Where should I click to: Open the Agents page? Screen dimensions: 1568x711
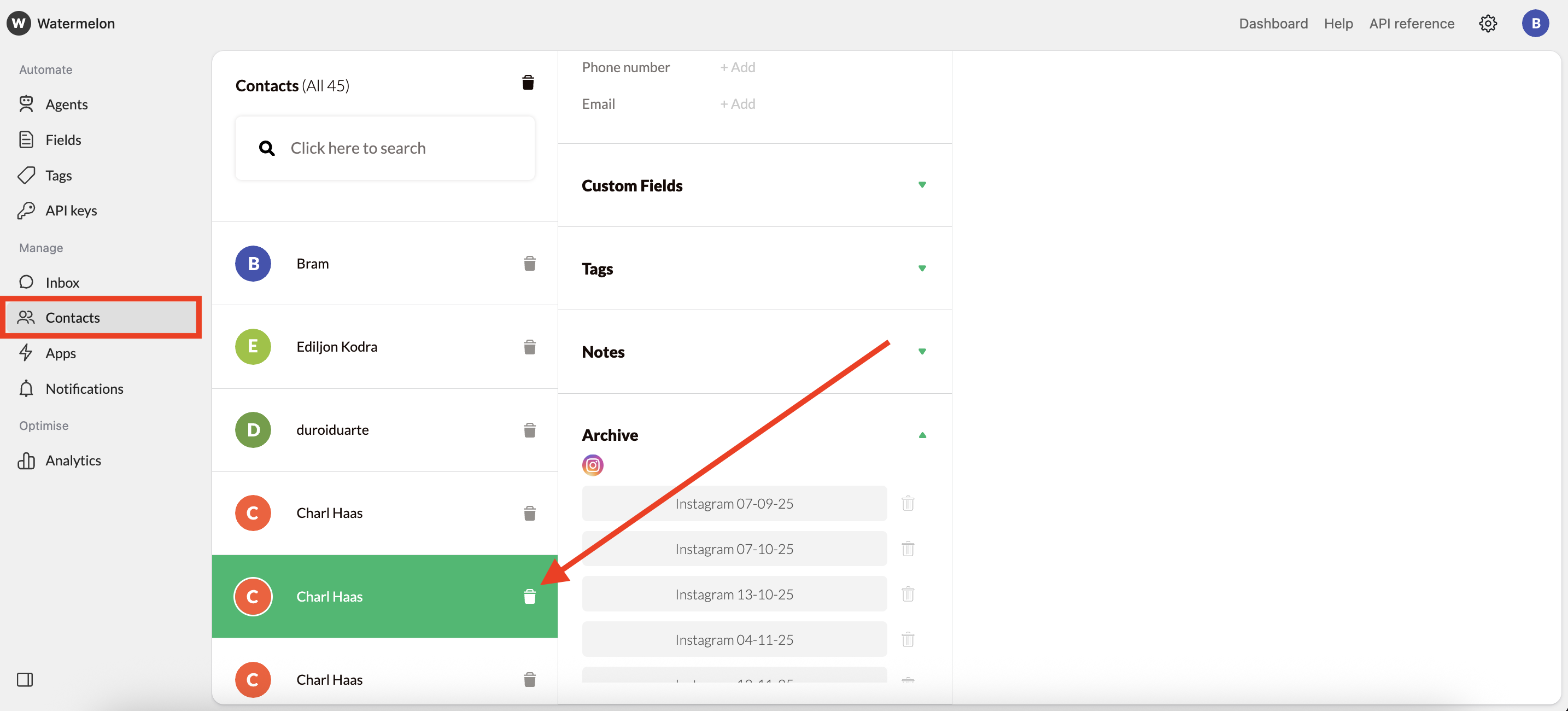click(66, 104)
